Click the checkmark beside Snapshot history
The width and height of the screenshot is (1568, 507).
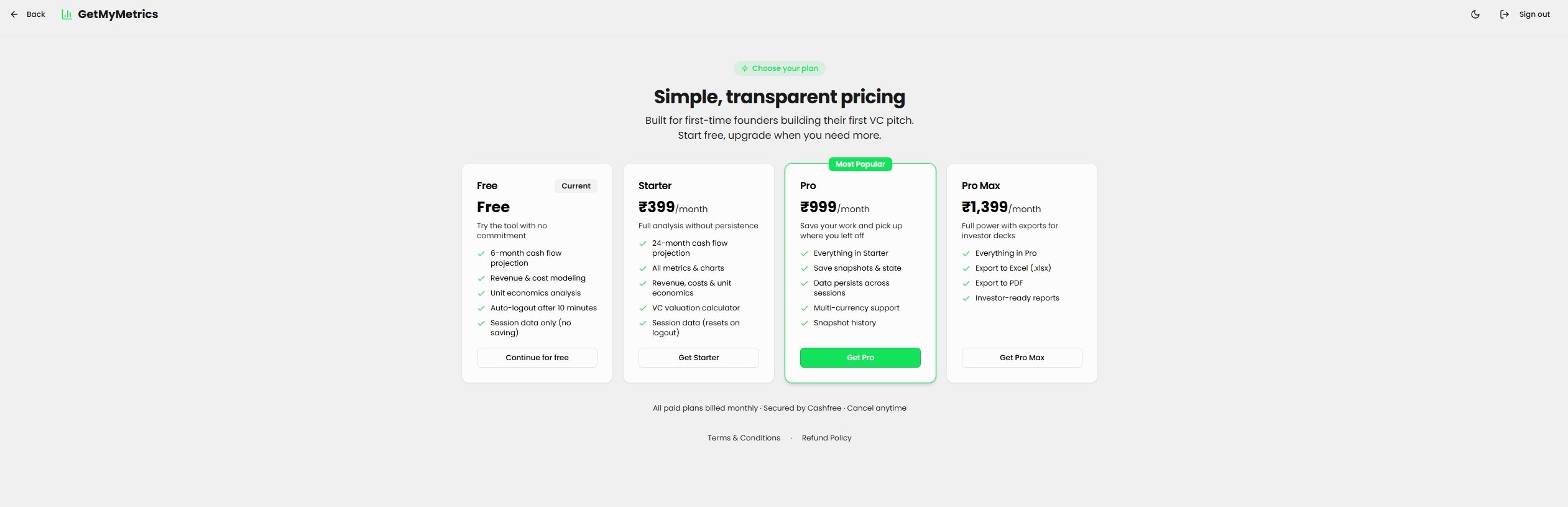[805, 323]
